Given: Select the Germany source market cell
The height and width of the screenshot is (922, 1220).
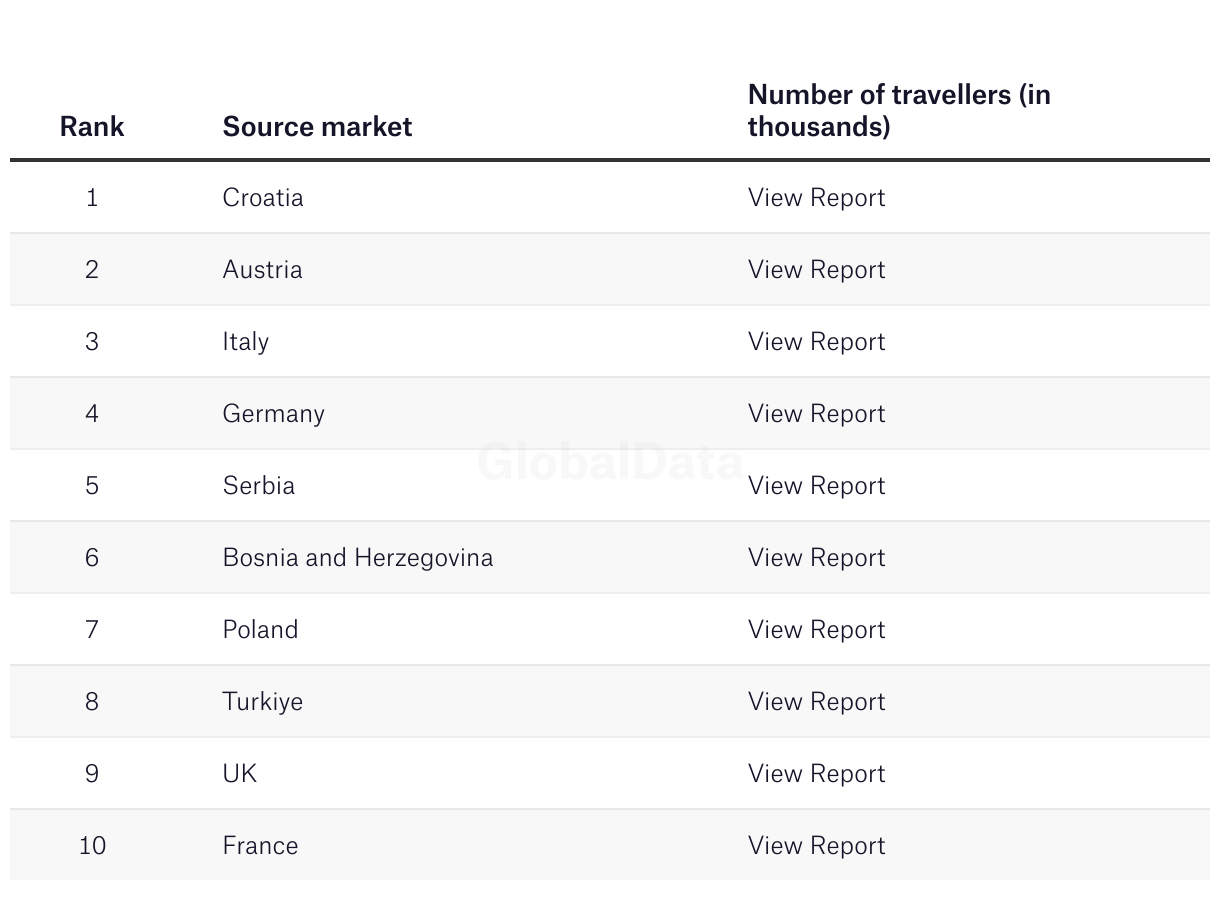Looking at the screenshot, I should point(273,414).
